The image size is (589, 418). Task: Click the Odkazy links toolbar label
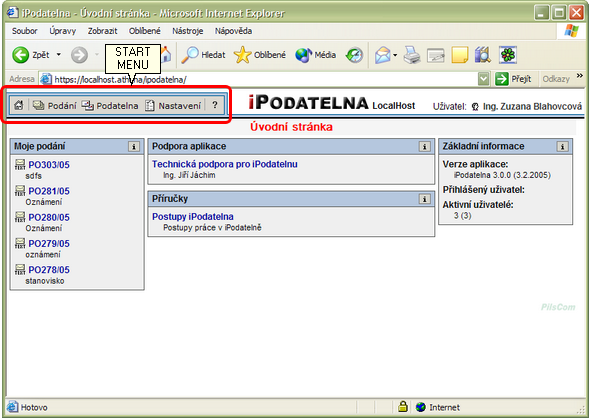point(556,79)
